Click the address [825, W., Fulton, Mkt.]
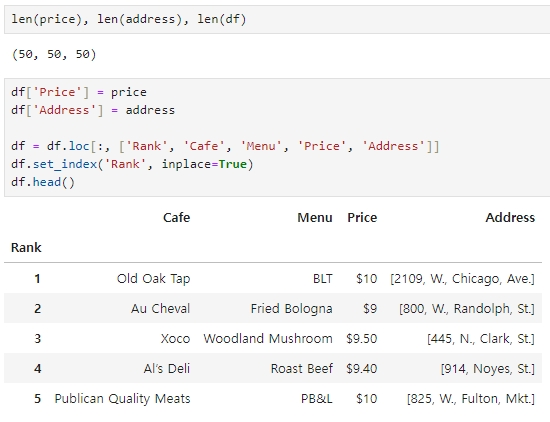This screenshot has height=422, width=550. (471, 399)
